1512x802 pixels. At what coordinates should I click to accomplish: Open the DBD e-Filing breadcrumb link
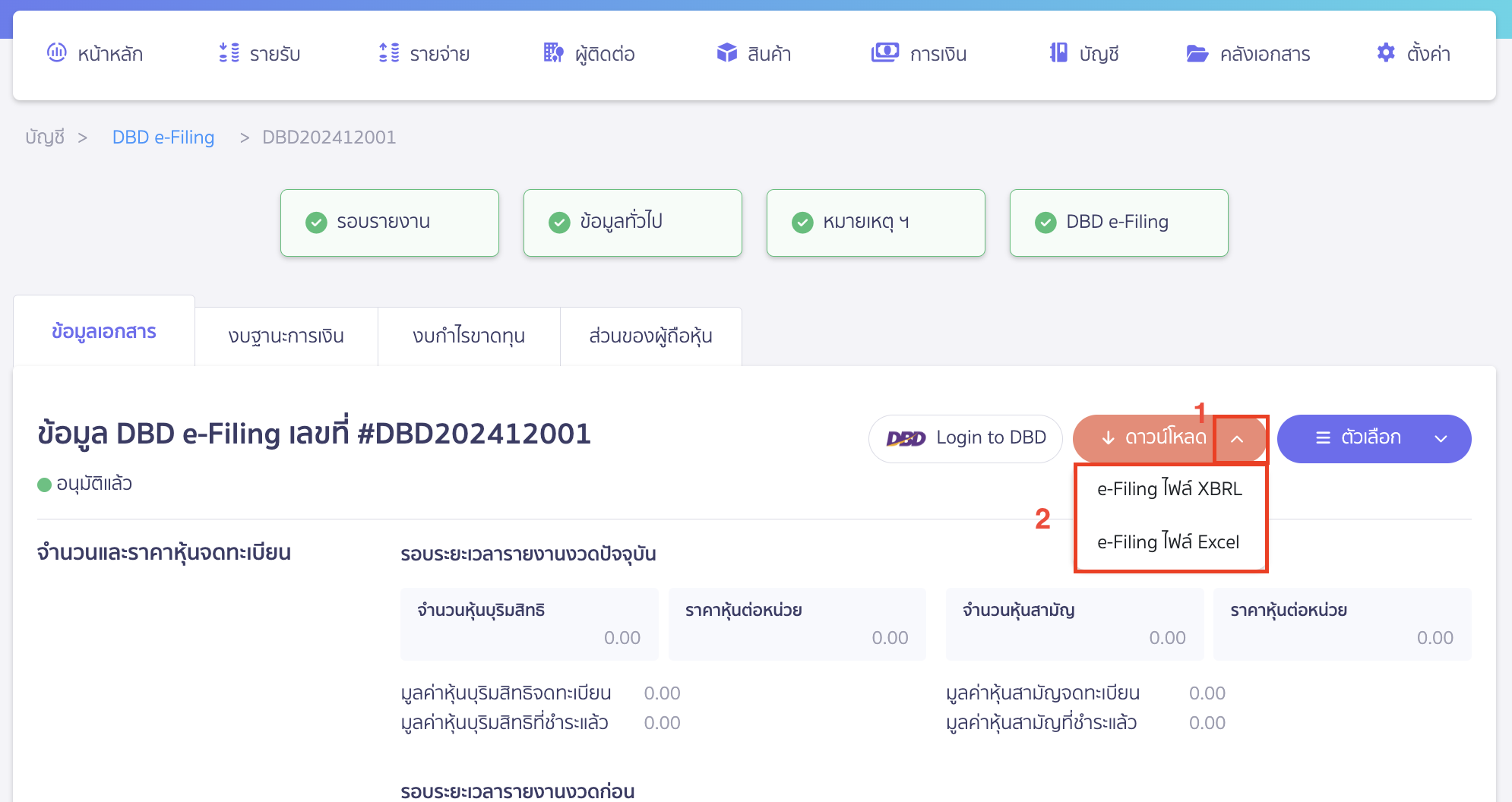(163, 137)
